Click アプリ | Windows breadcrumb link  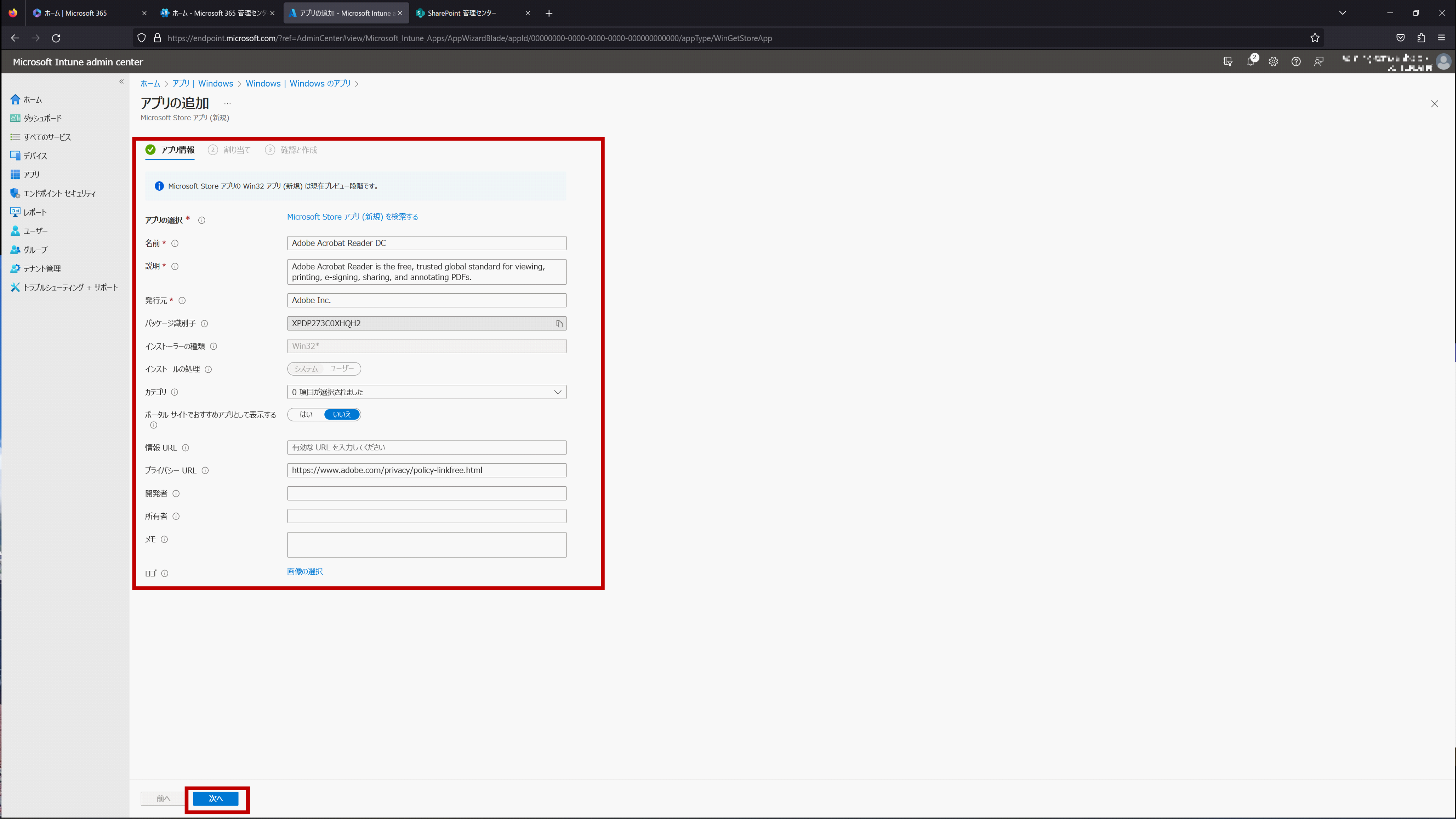tap(203, 84)
